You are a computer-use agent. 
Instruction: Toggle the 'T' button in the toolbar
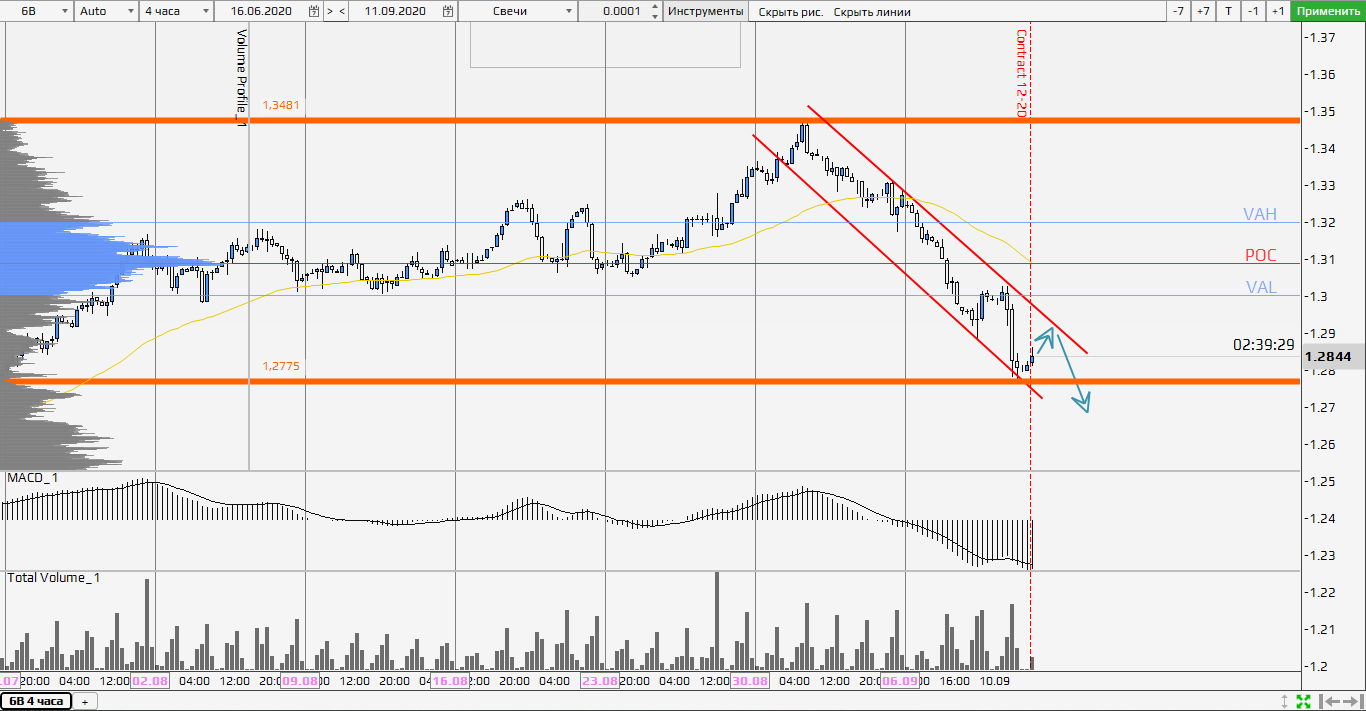(1228, 12)
